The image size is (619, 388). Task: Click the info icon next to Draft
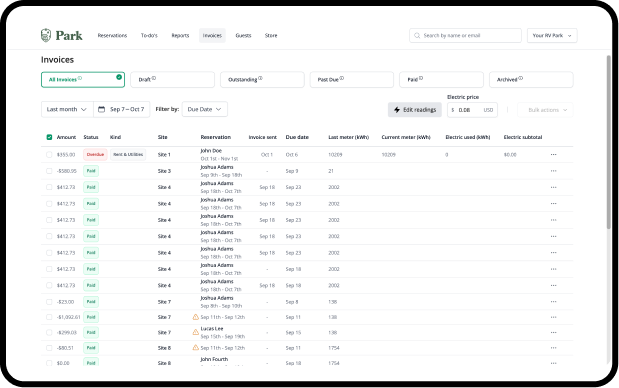[x=154, y=78]
